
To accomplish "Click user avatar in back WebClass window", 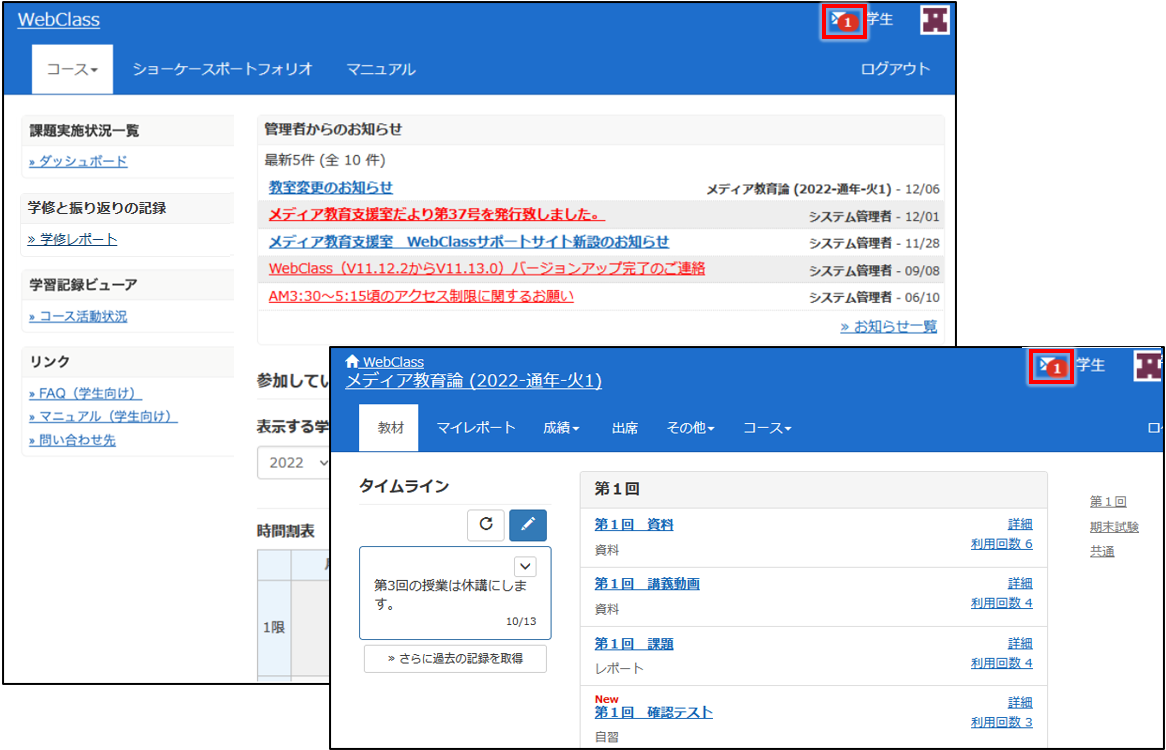I will pos(935,20).
